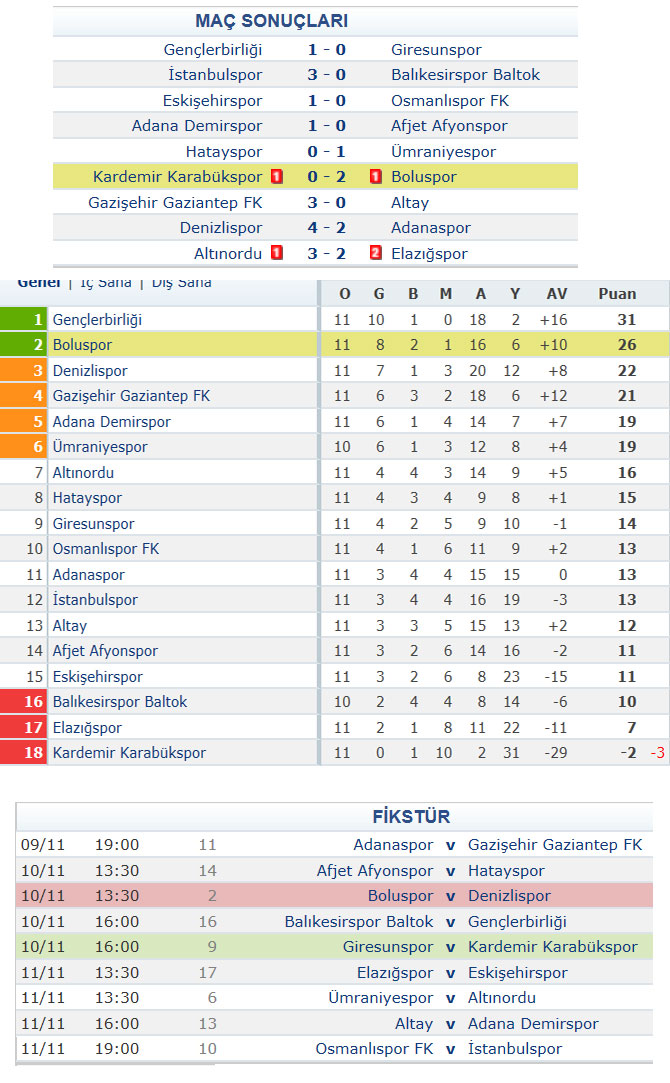
Task: Click the red -3 penalty indicator
Action: point(657,753)
